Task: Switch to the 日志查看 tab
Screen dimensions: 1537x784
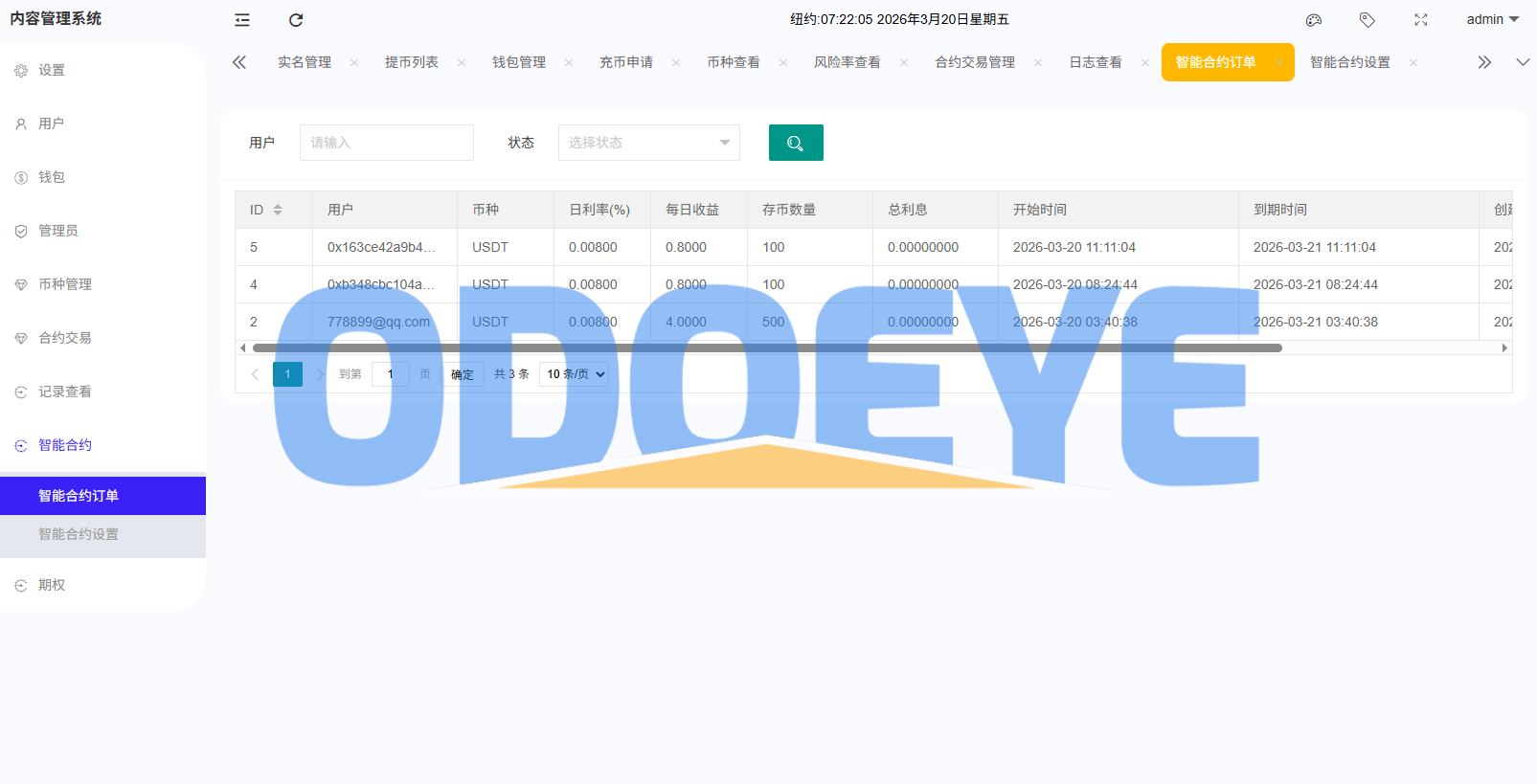Action: tap(1095, 62)
